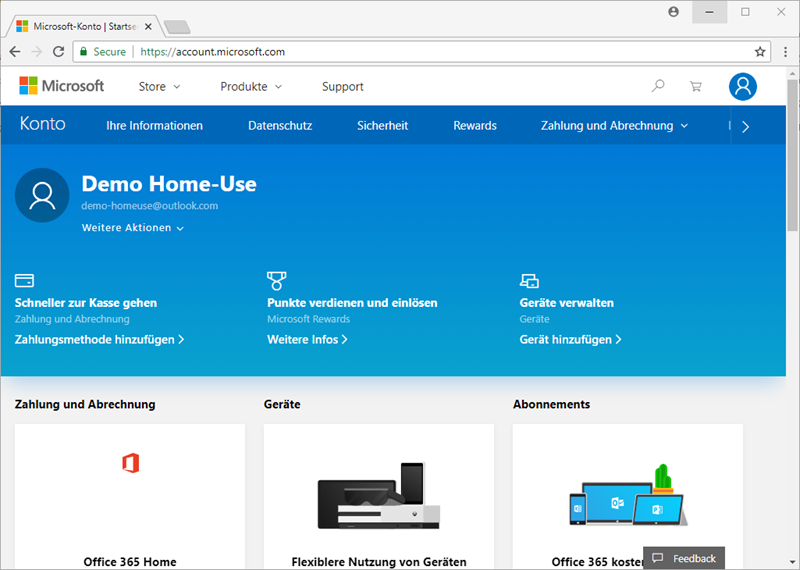Click the Zahlung und Abrechnung section heading
Screen dimensions: 800x570
85,404
